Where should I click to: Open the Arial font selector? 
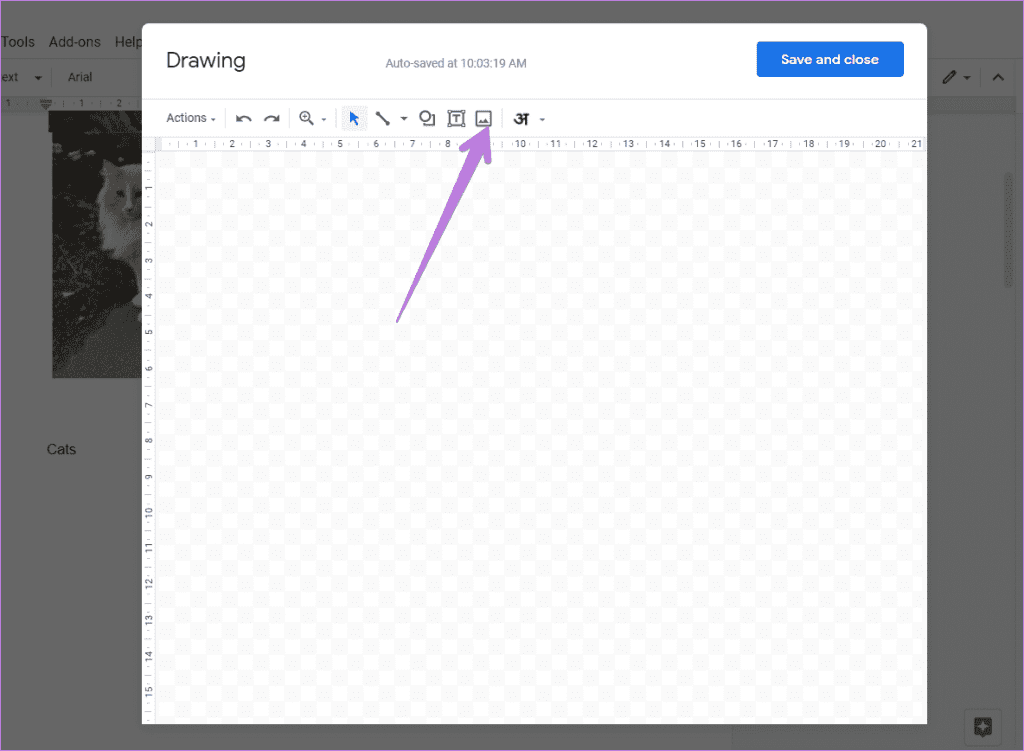click(80, 76)
